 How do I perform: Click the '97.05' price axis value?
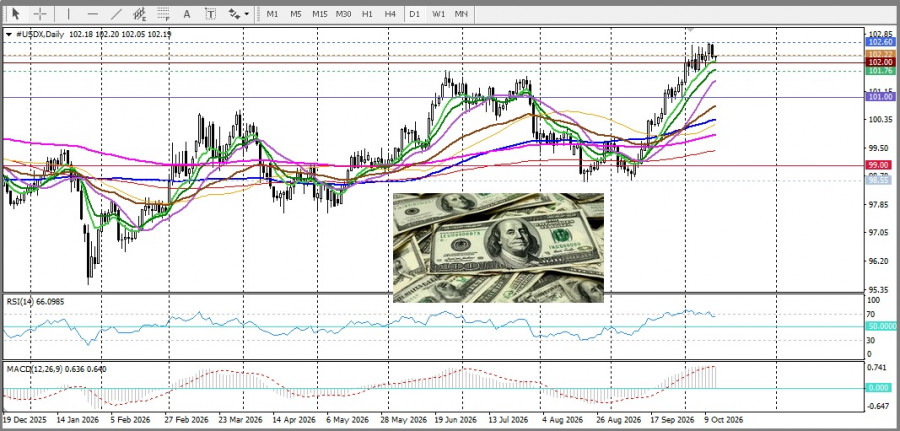tap(880, 232)
